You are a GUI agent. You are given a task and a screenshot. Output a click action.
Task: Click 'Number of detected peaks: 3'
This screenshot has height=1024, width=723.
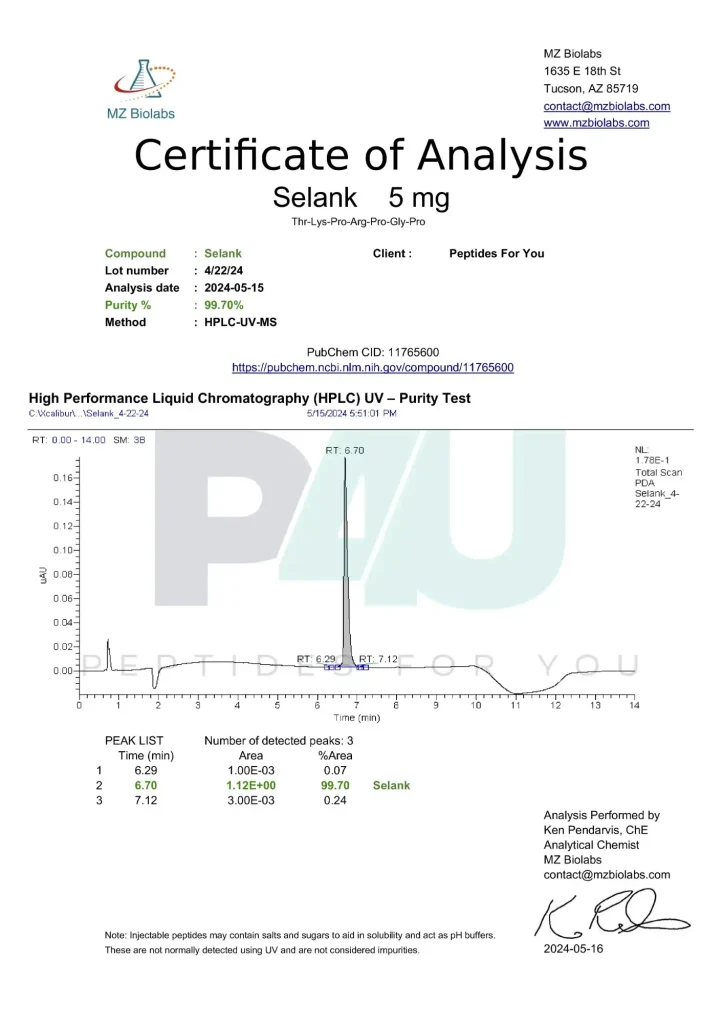pos(279,741)
